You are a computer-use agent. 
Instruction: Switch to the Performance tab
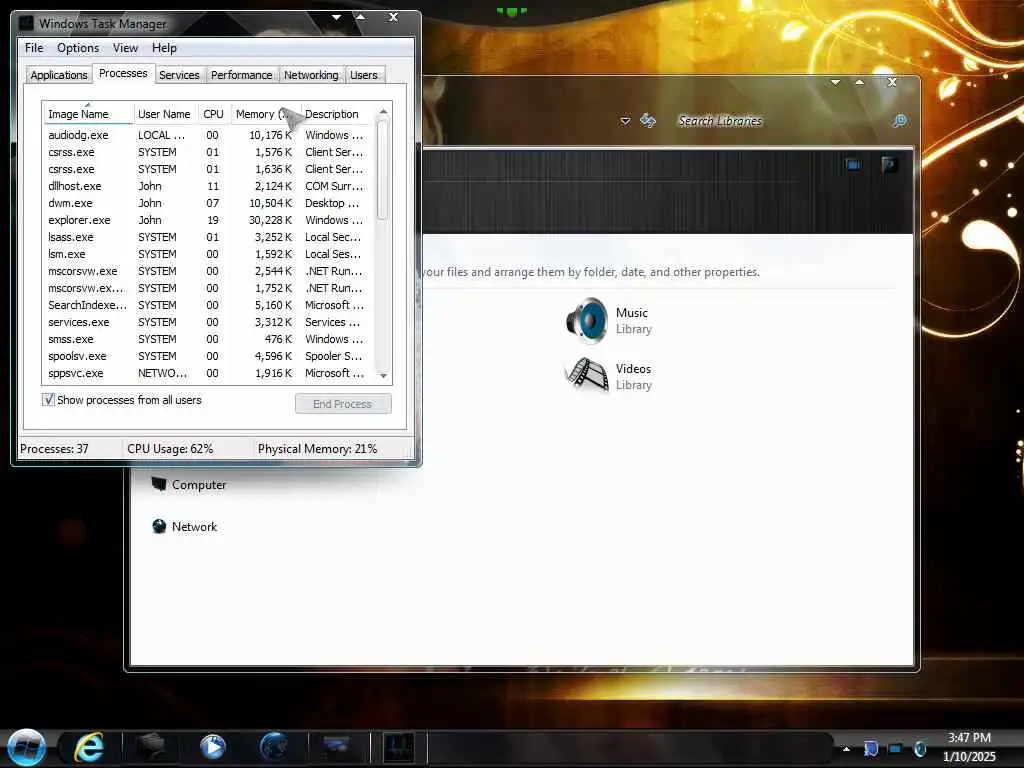[x=241, y=75]
